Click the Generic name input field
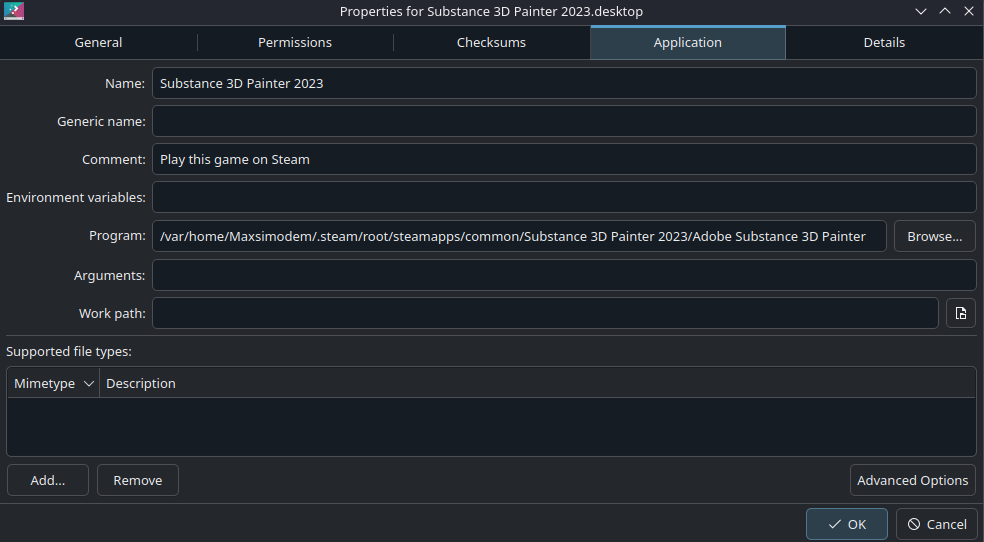This screenshot has height=542, width=984. point(564,121)
